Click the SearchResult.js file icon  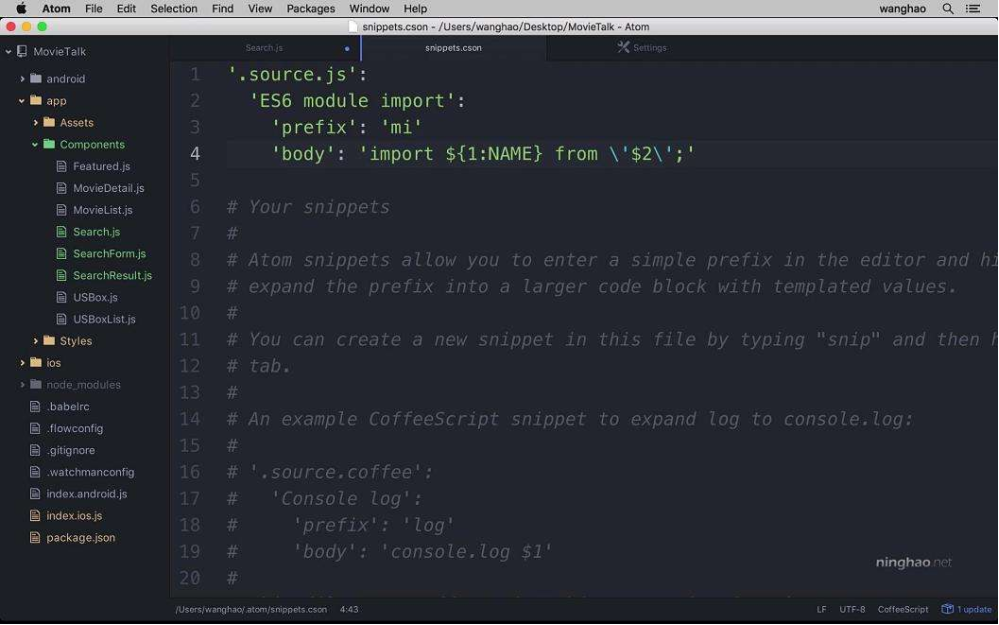click(61, 275)
